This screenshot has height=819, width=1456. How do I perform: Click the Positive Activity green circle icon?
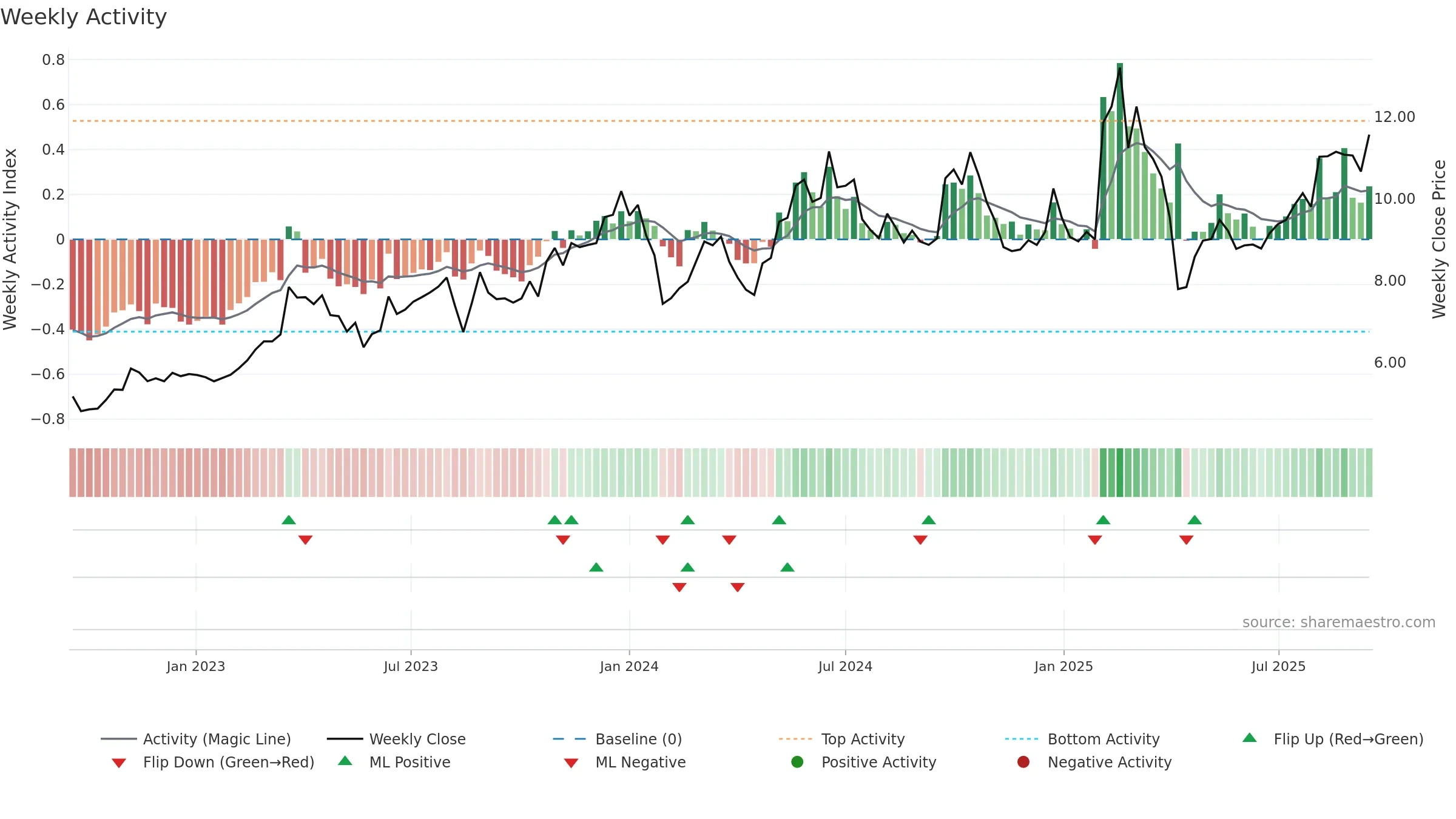[797, 762]
